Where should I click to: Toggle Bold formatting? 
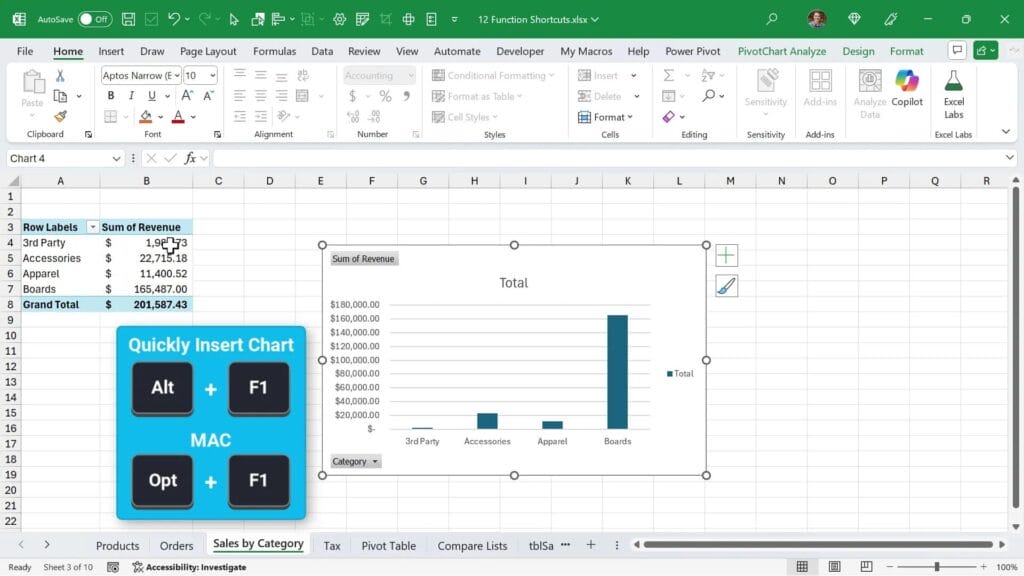(110, 96)
